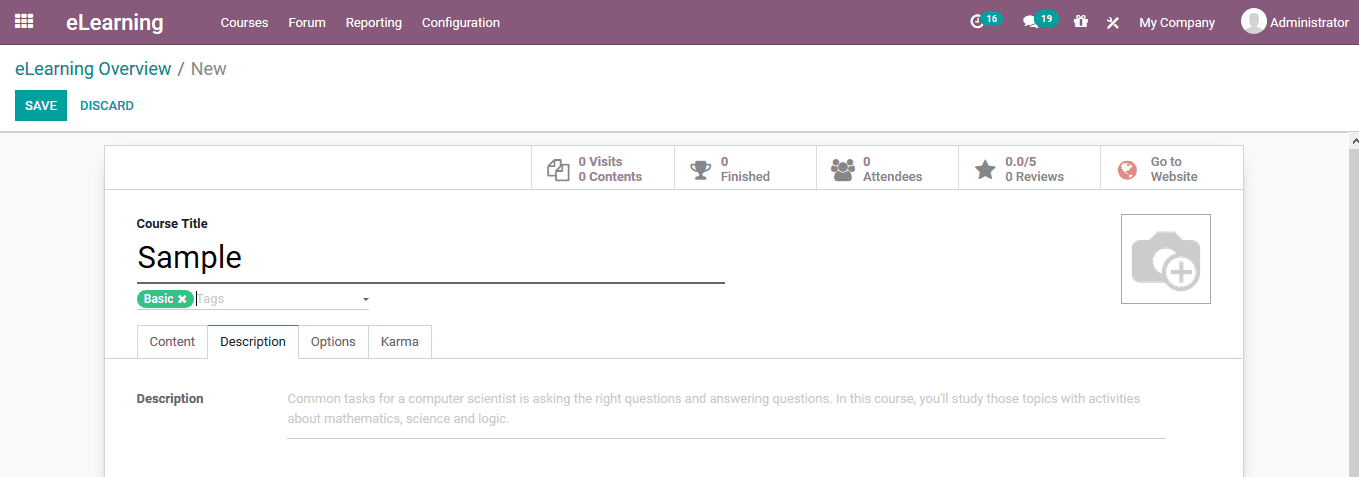Open the Configuration menu
The image size is (1359, 477).
[x=460, y=22]
